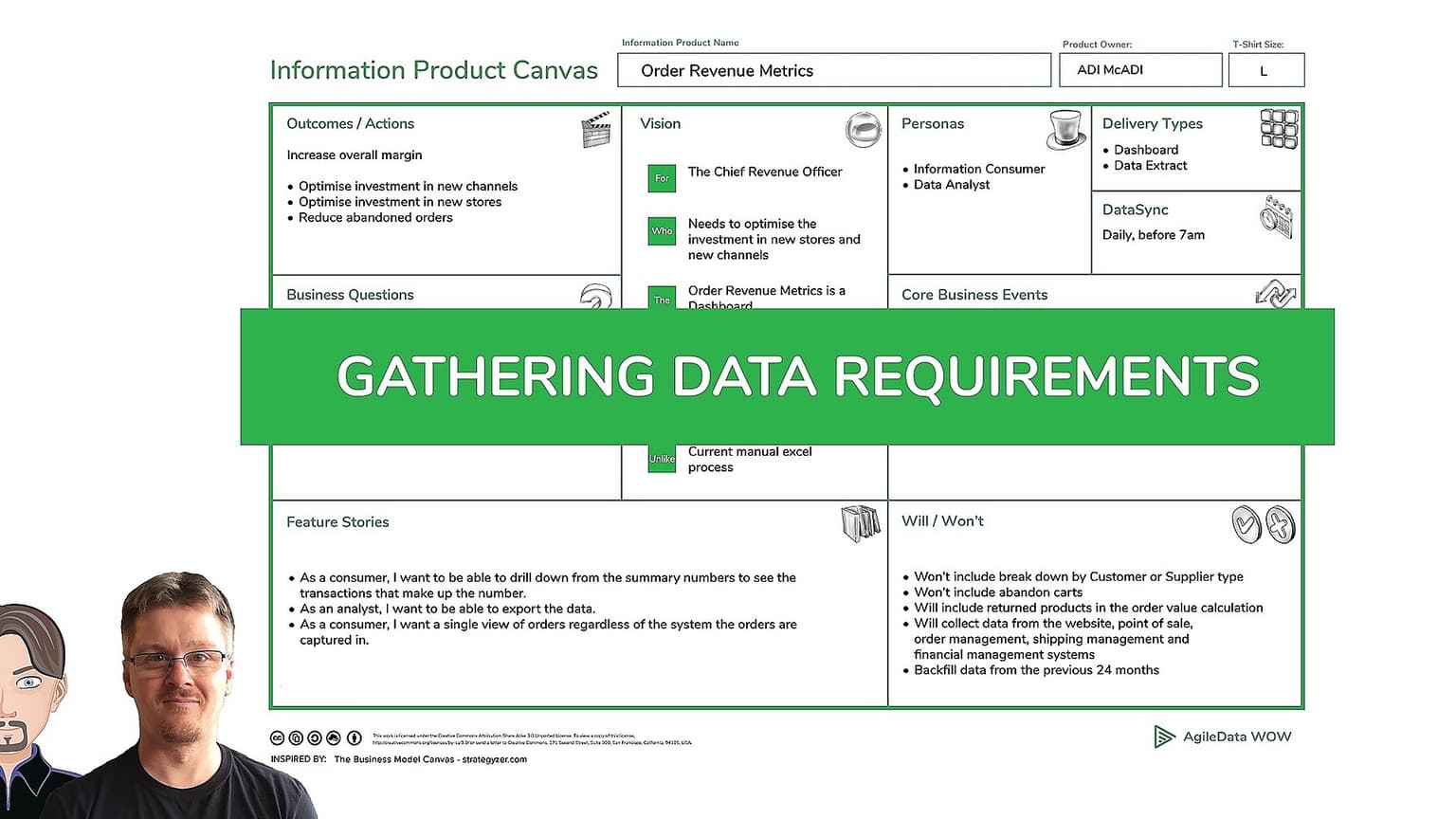Screen dimensions: 1456x819
Task: Click the Vision crystal ball icon
Action: coord(863,129)
